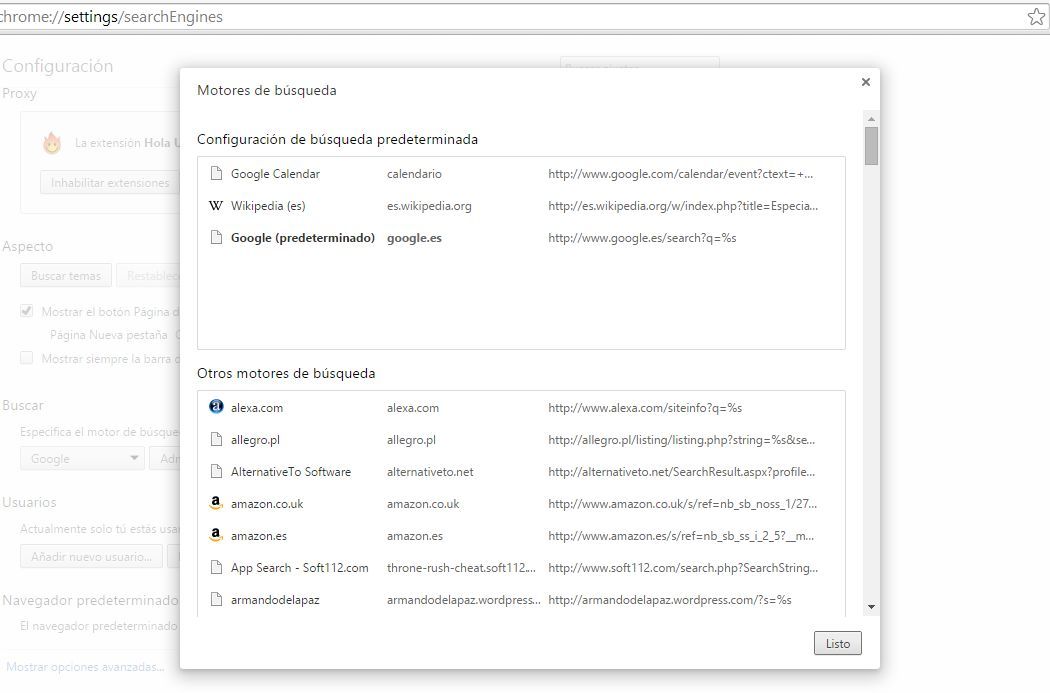Click the es.wikipedia.org index.php URL

click(x=683, y=206)
